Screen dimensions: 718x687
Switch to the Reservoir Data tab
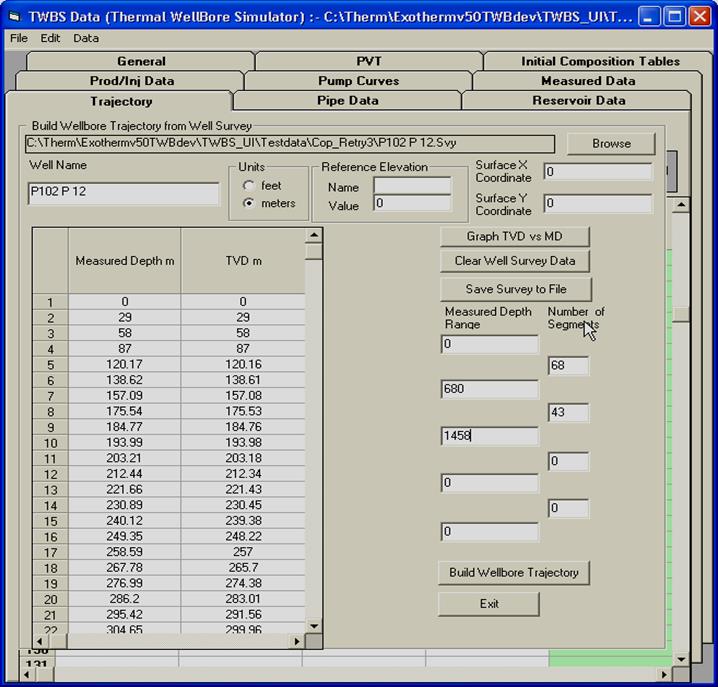(x=578, y=101)
